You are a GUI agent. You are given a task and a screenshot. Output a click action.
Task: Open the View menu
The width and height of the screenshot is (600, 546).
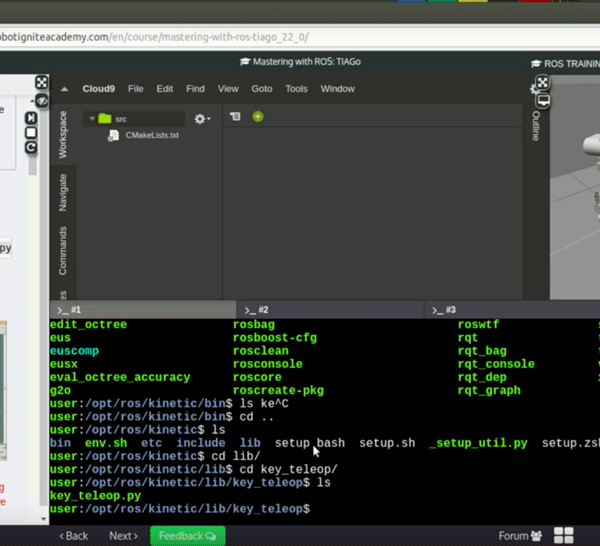[x=228, y=89]
